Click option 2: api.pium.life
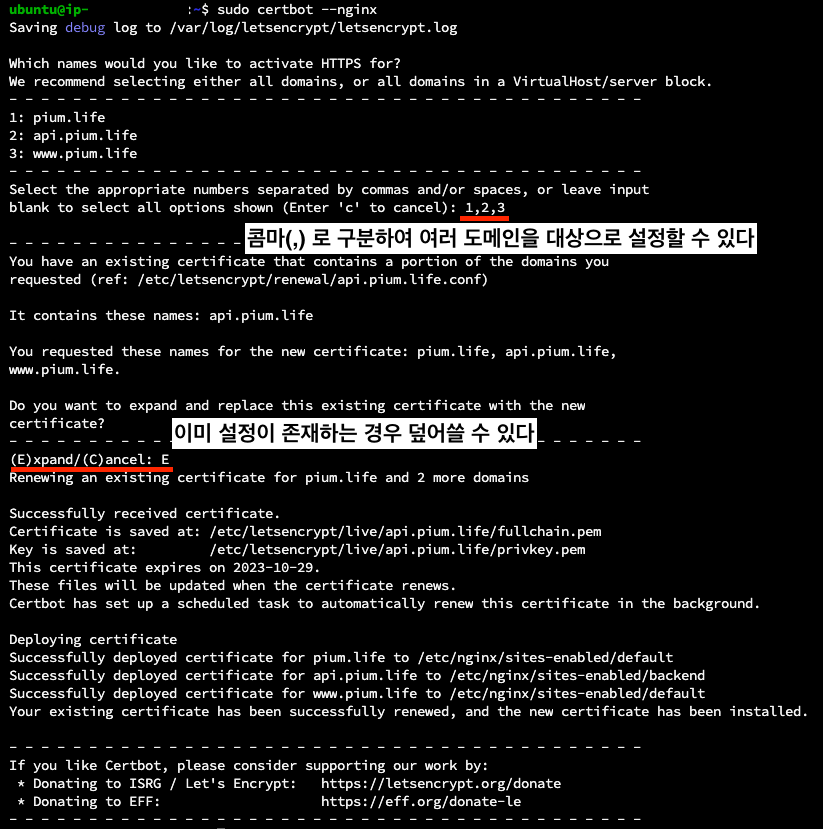The width and height of the screenshot is (823, 829). pos(73,135)
